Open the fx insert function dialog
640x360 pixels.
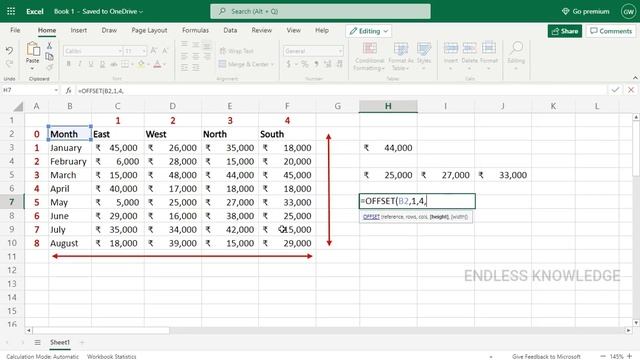click(69, 90)
